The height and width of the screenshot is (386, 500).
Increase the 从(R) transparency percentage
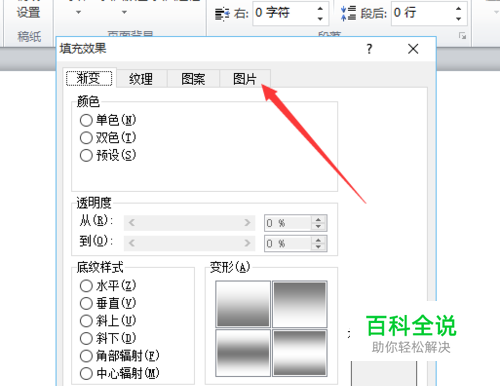point(319,220)
